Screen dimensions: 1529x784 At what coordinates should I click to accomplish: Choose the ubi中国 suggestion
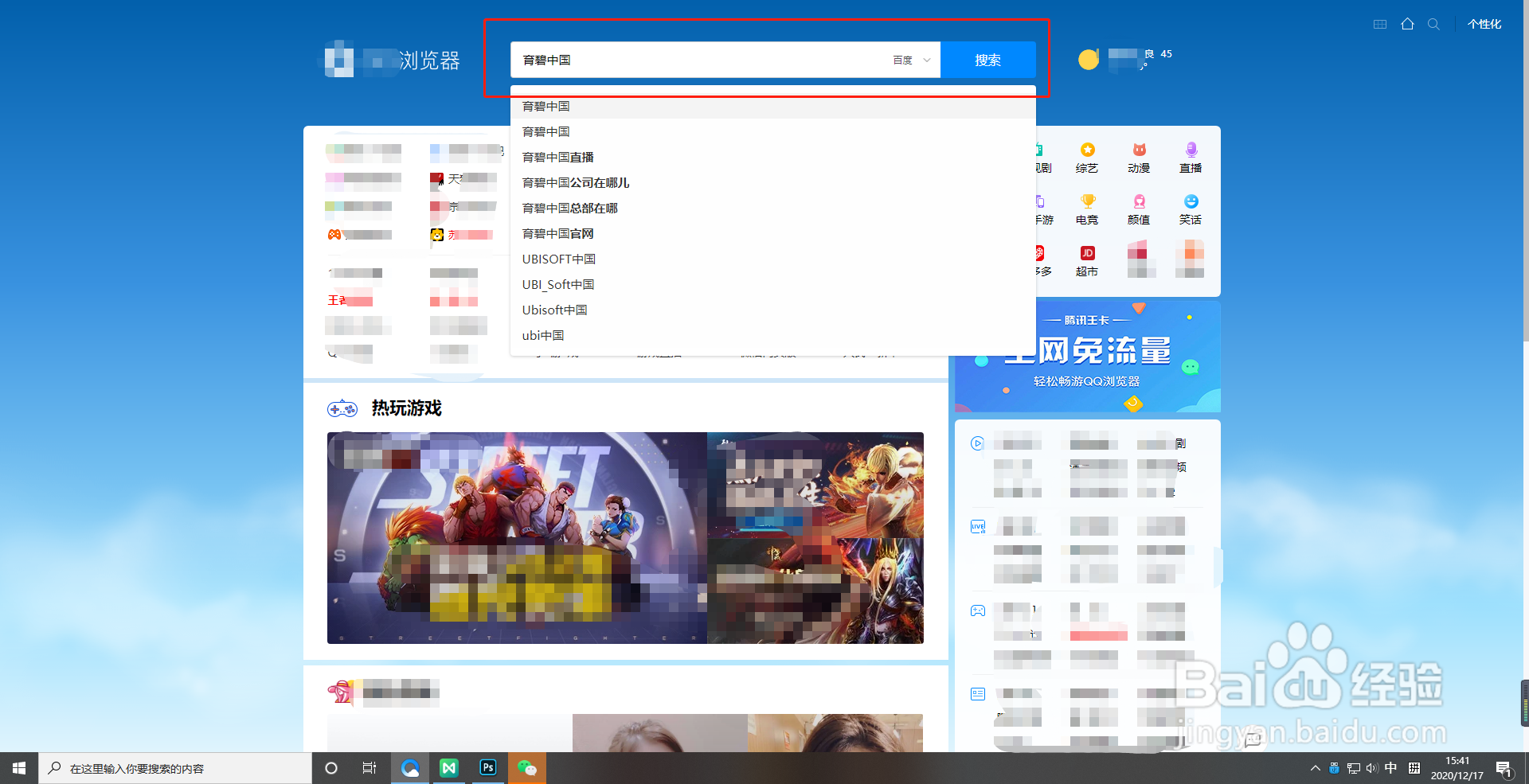click(772, 336)
